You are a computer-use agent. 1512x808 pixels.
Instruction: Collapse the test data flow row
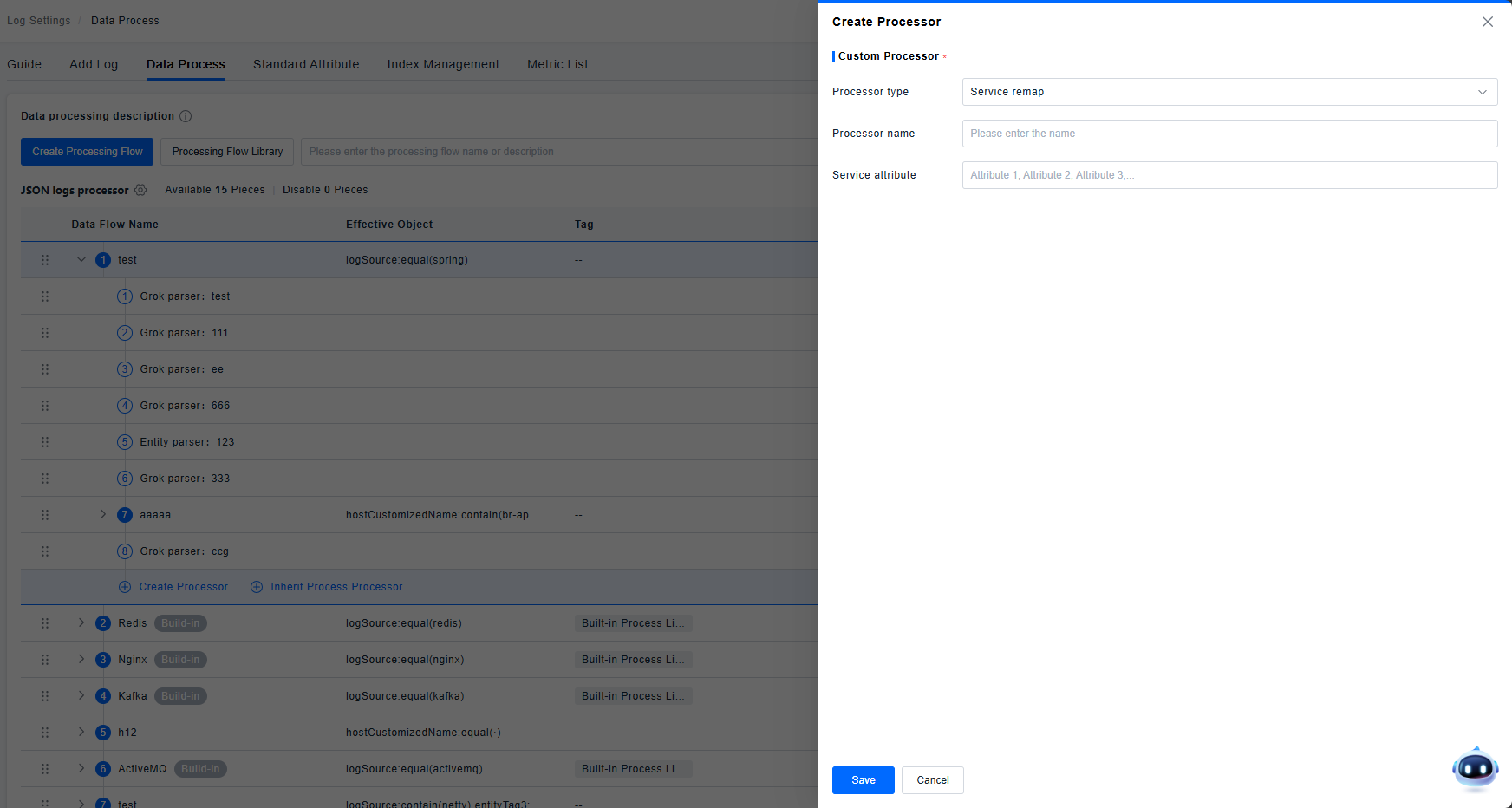coord(81,259)
